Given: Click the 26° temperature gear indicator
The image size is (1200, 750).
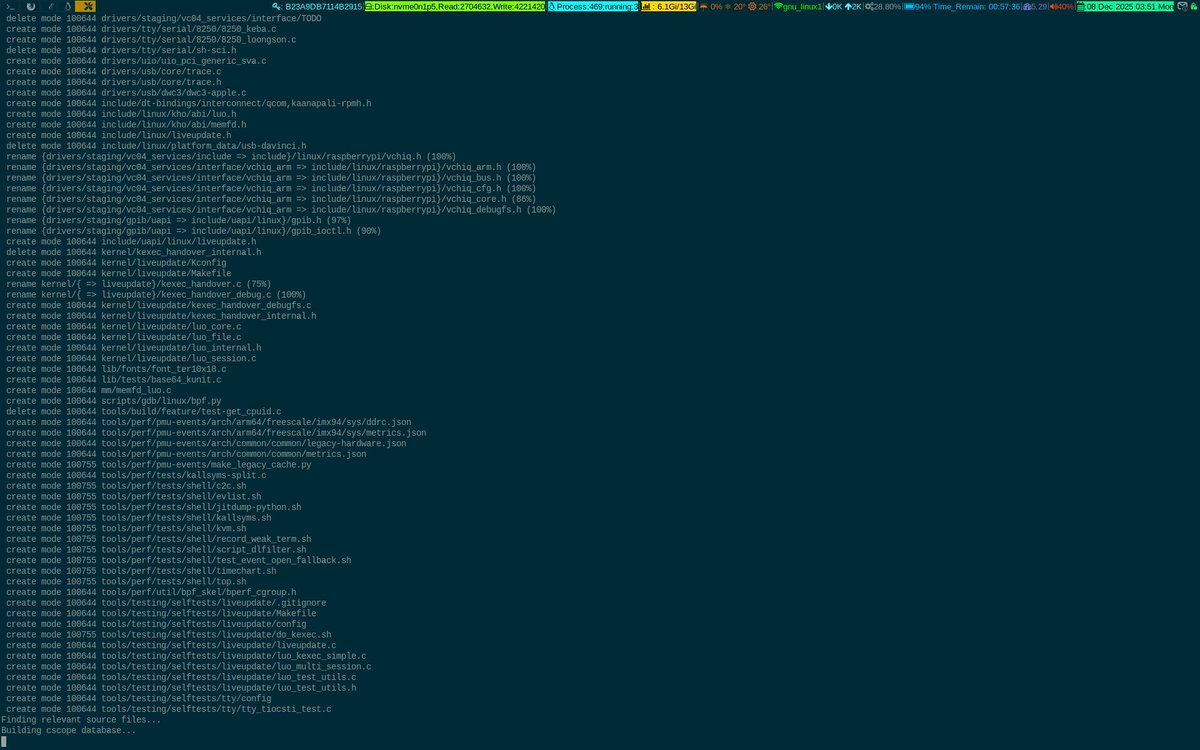Looking at the screenshot, I should point(760,6).
